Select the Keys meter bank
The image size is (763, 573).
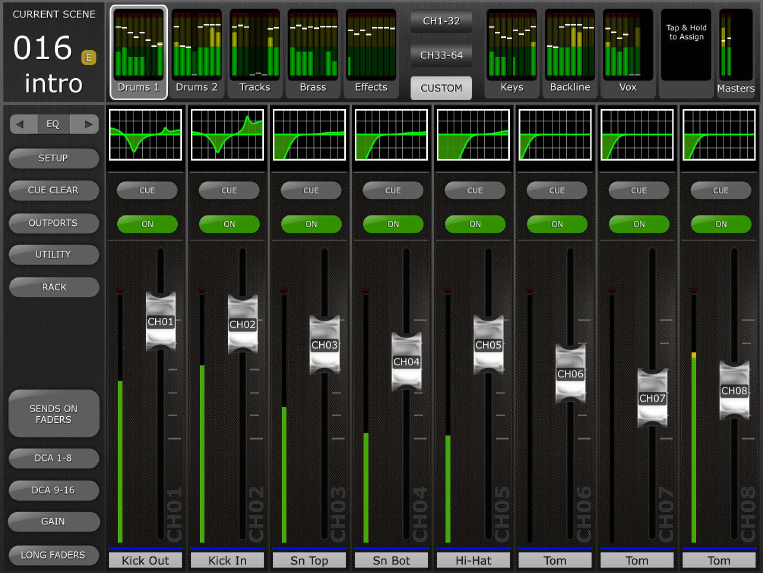pyautogui.click(x=511, y=53)
